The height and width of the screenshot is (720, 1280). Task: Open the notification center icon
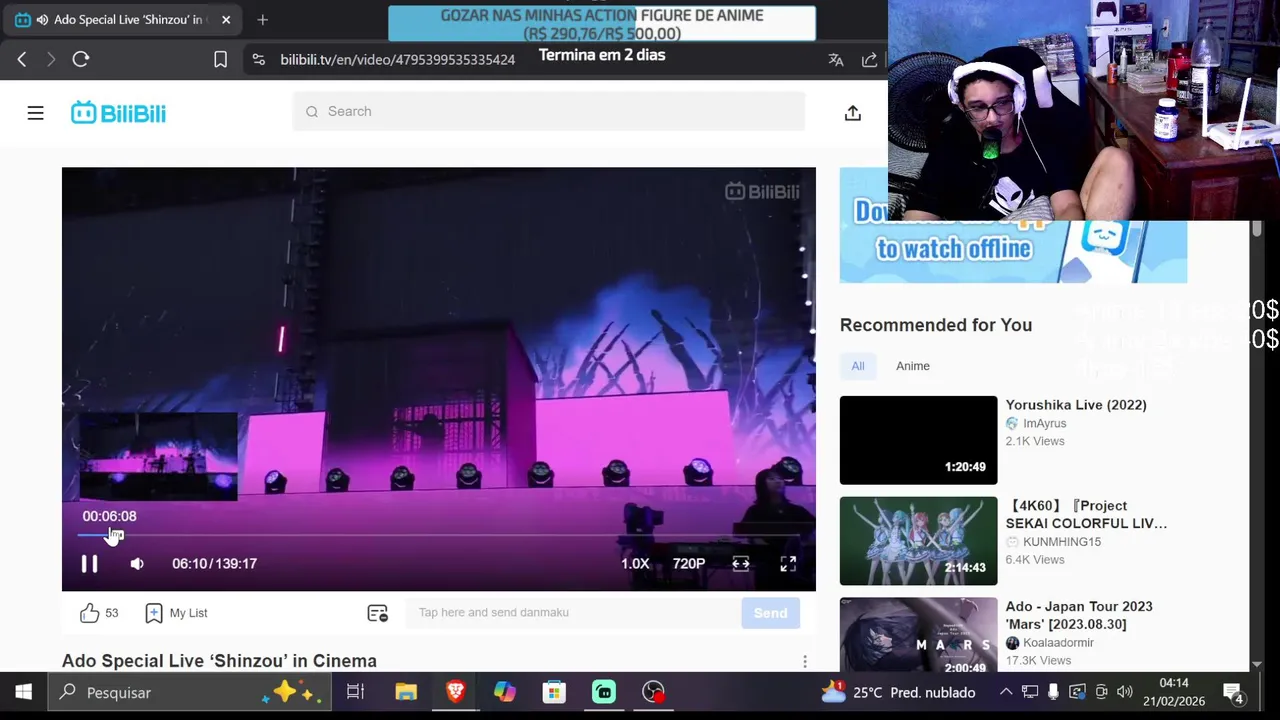coord(1233,692)
